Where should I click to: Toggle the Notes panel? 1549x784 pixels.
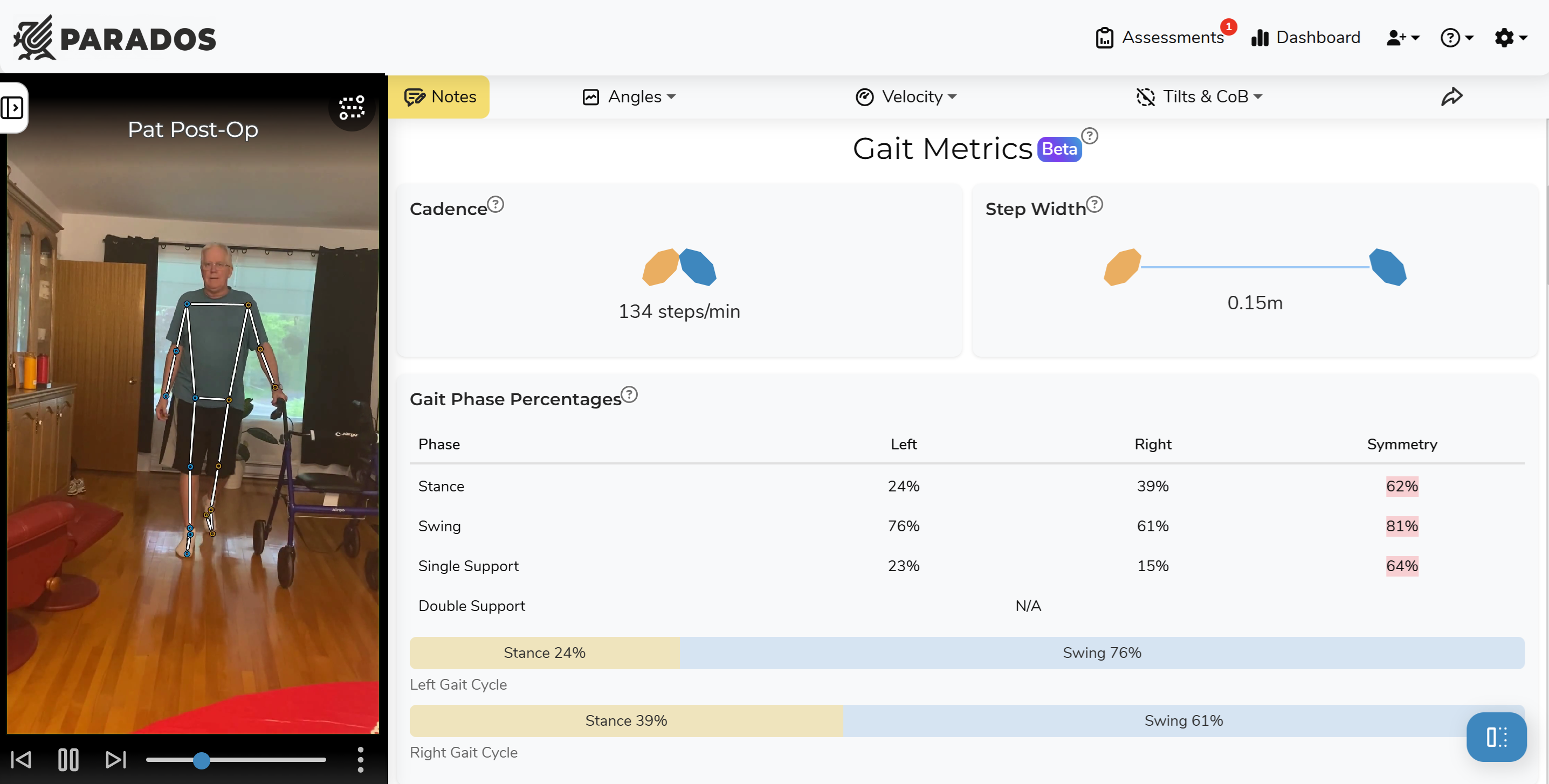pos(439,96)
